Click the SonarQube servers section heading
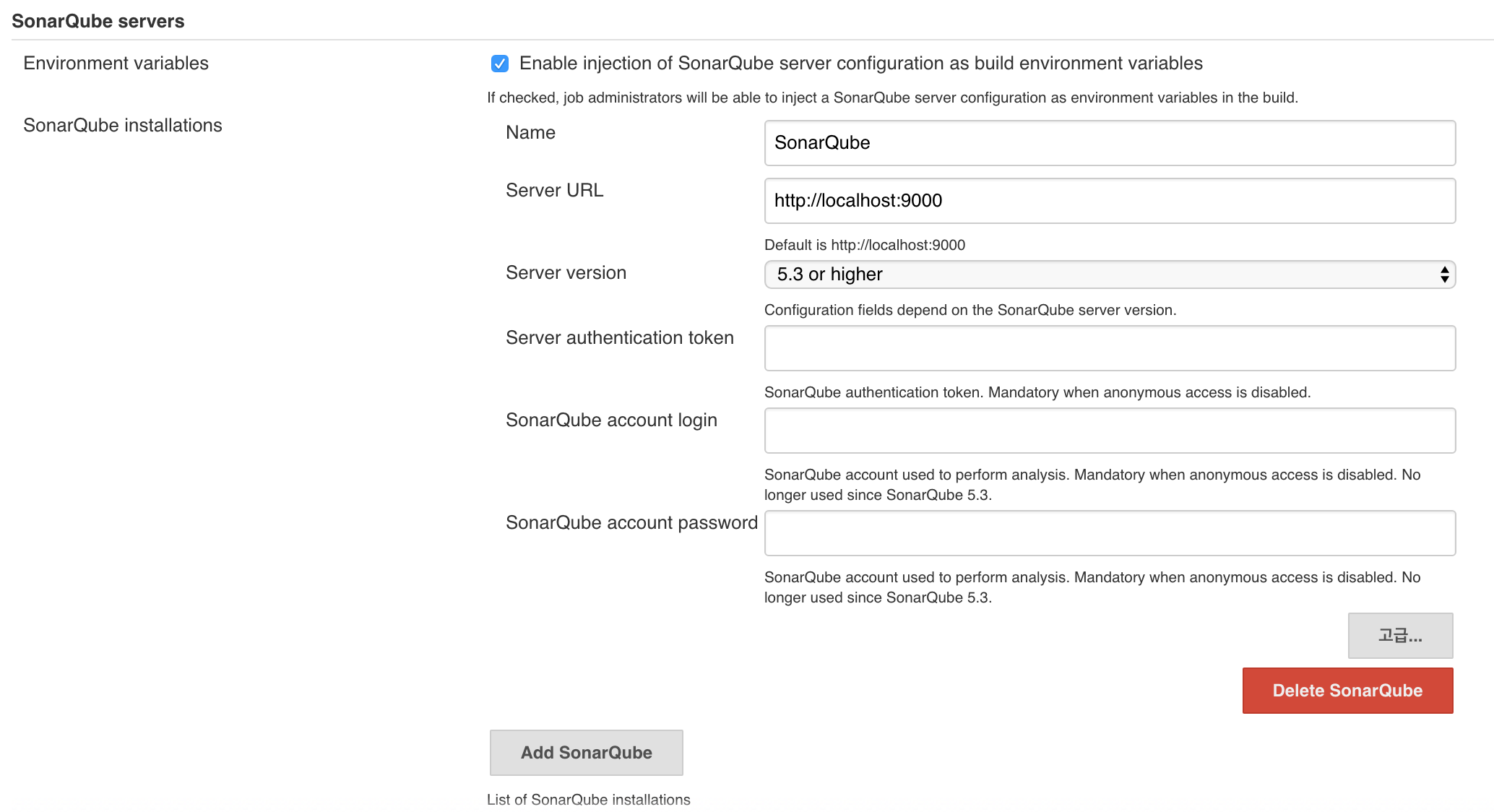This screenshot has height=812, width=1494. 98,21
